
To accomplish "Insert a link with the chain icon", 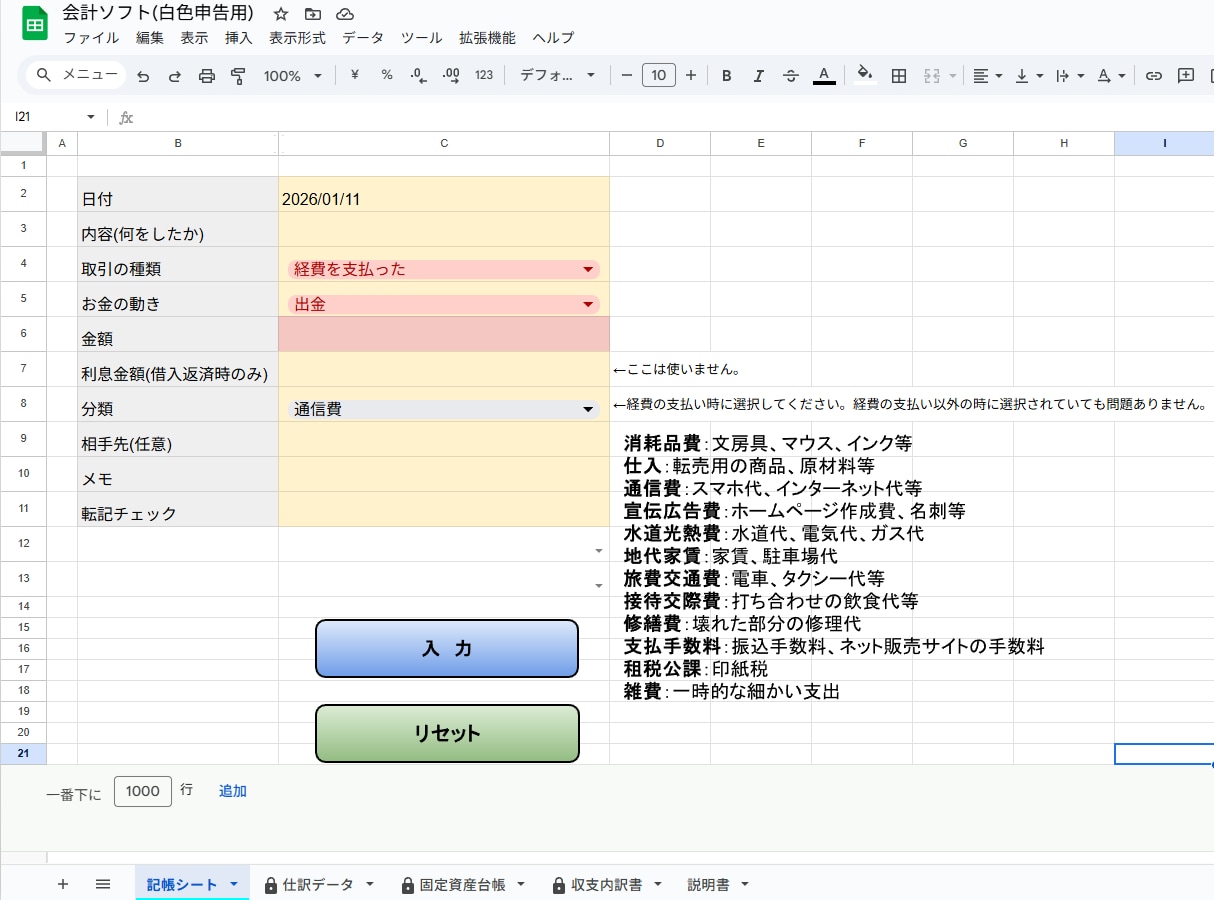I will pos(1154,75).
